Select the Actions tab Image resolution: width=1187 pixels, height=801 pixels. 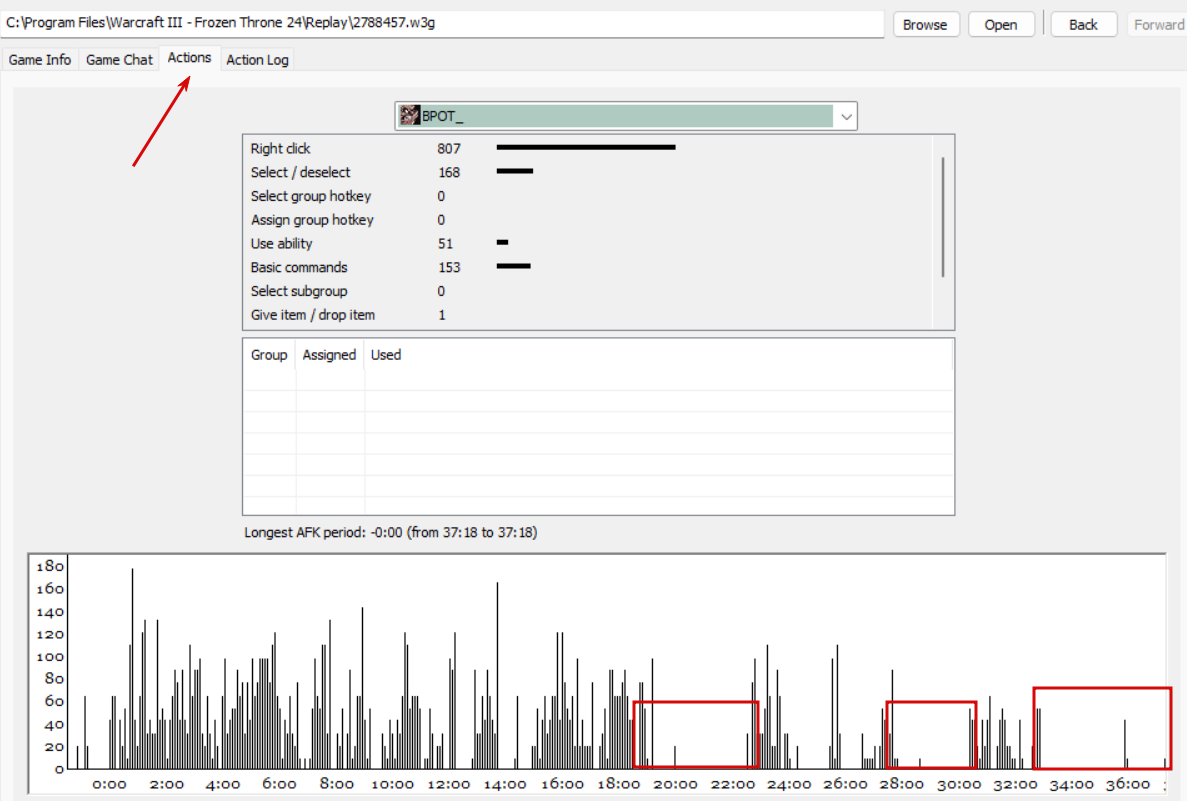pos(189,58)
